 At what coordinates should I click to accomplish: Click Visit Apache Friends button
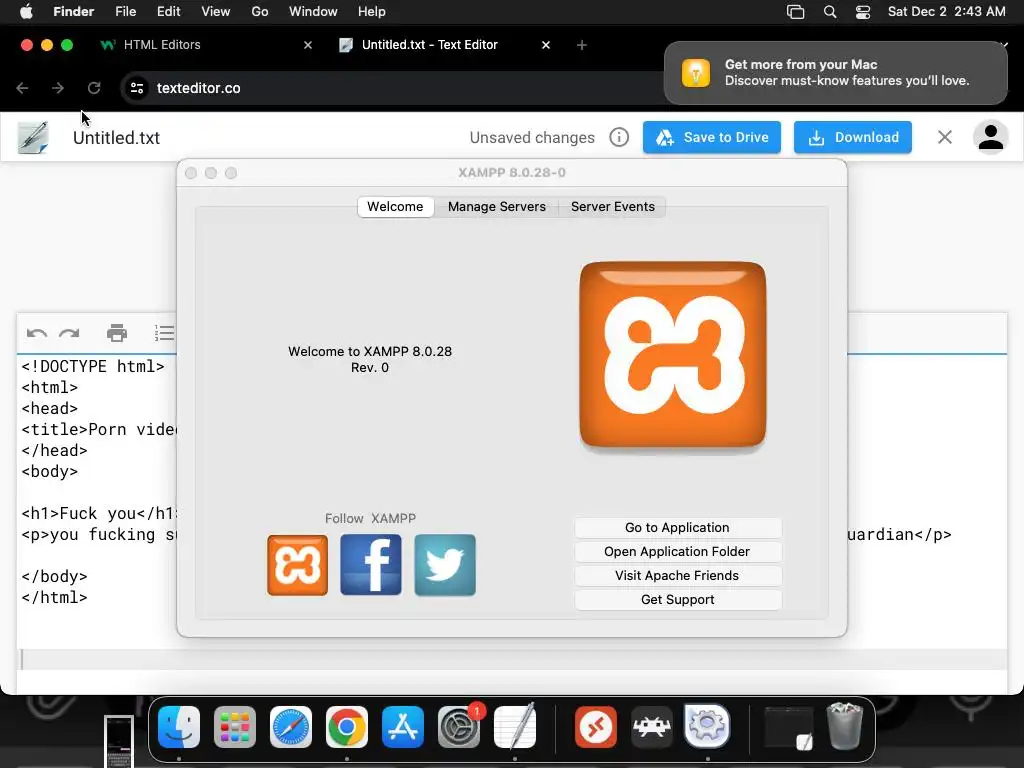[677, 576]
